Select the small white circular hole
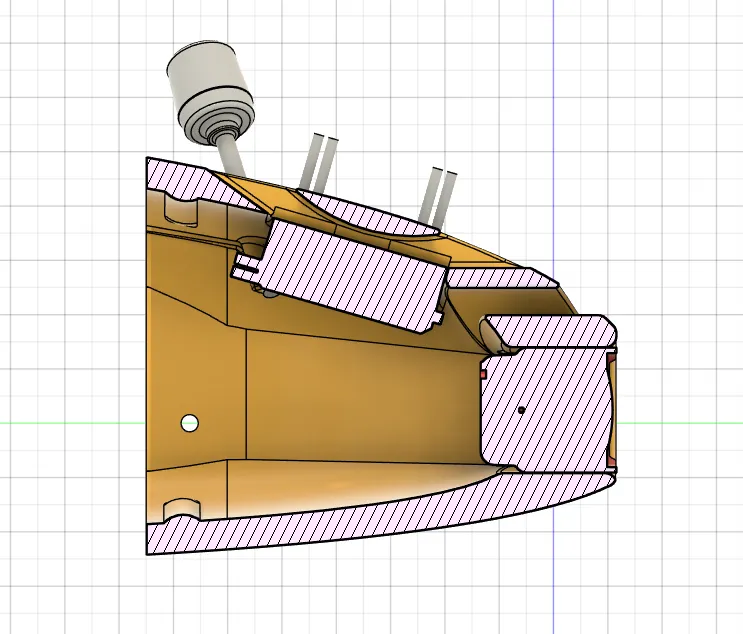The width and height of the screenshot is (743, 634). pyautogui.click(x=190, y=423)
